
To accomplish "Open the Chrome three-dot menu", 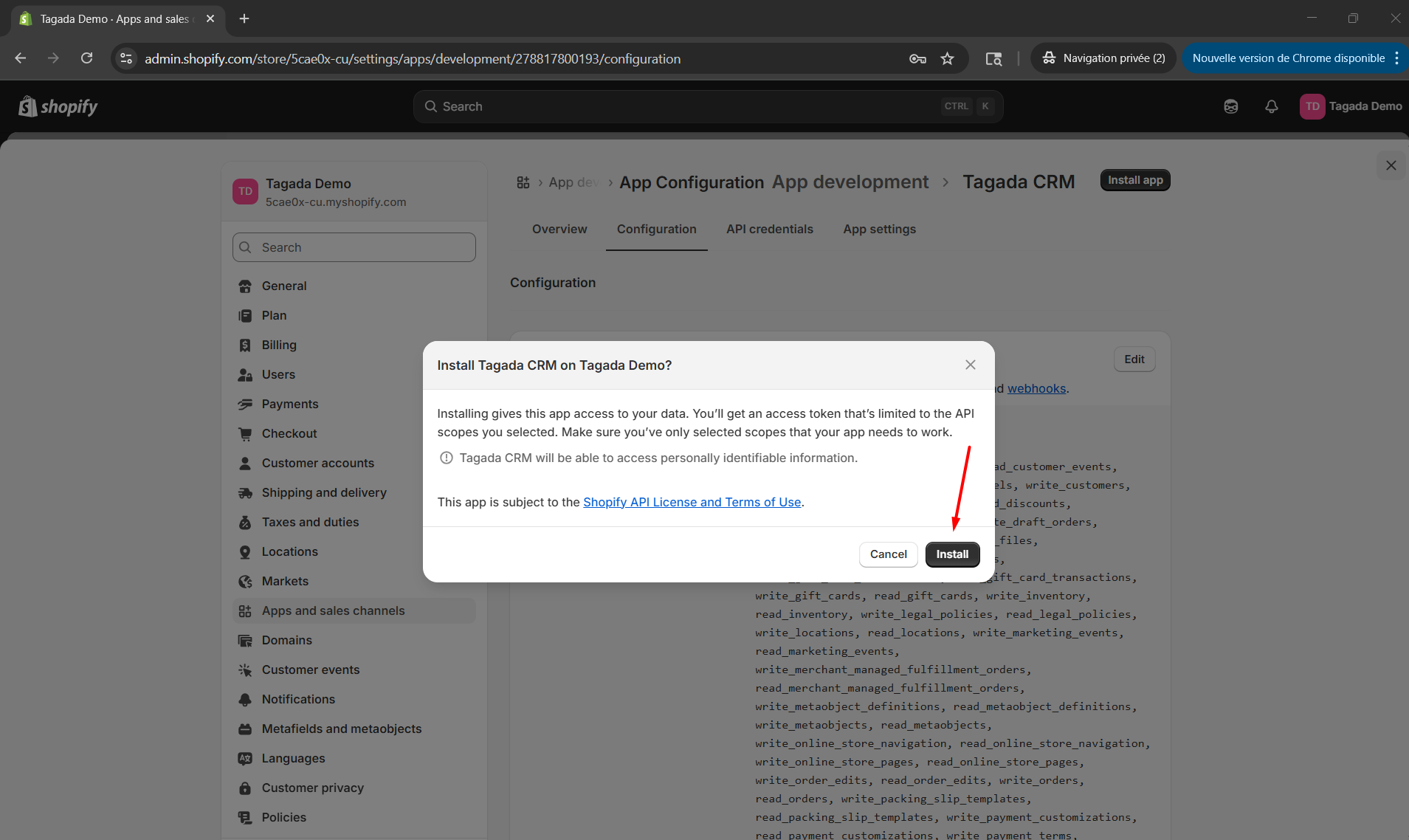I will tap(1396, 58).
